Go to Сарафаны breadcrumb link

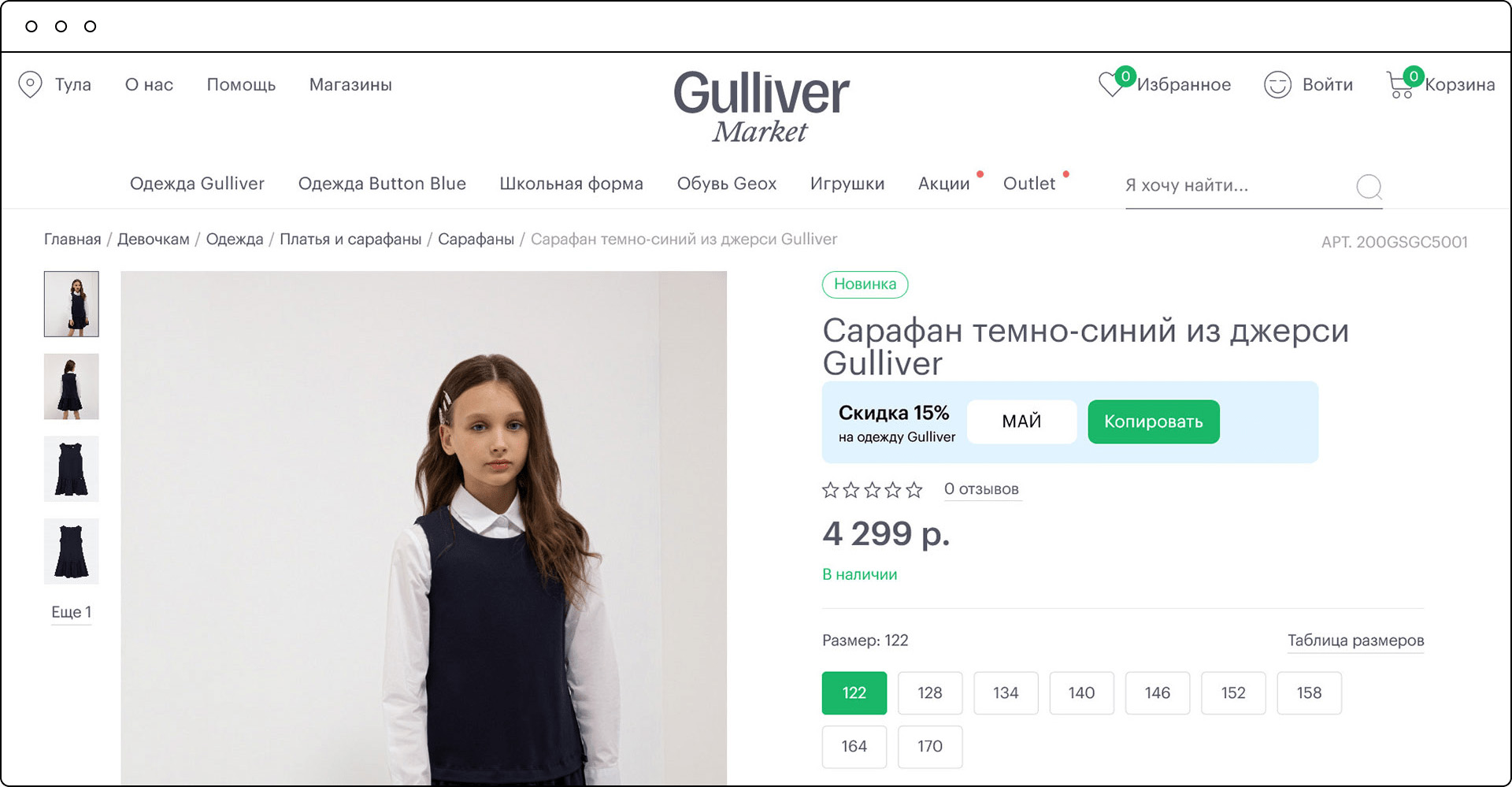(x=476, y=239)
